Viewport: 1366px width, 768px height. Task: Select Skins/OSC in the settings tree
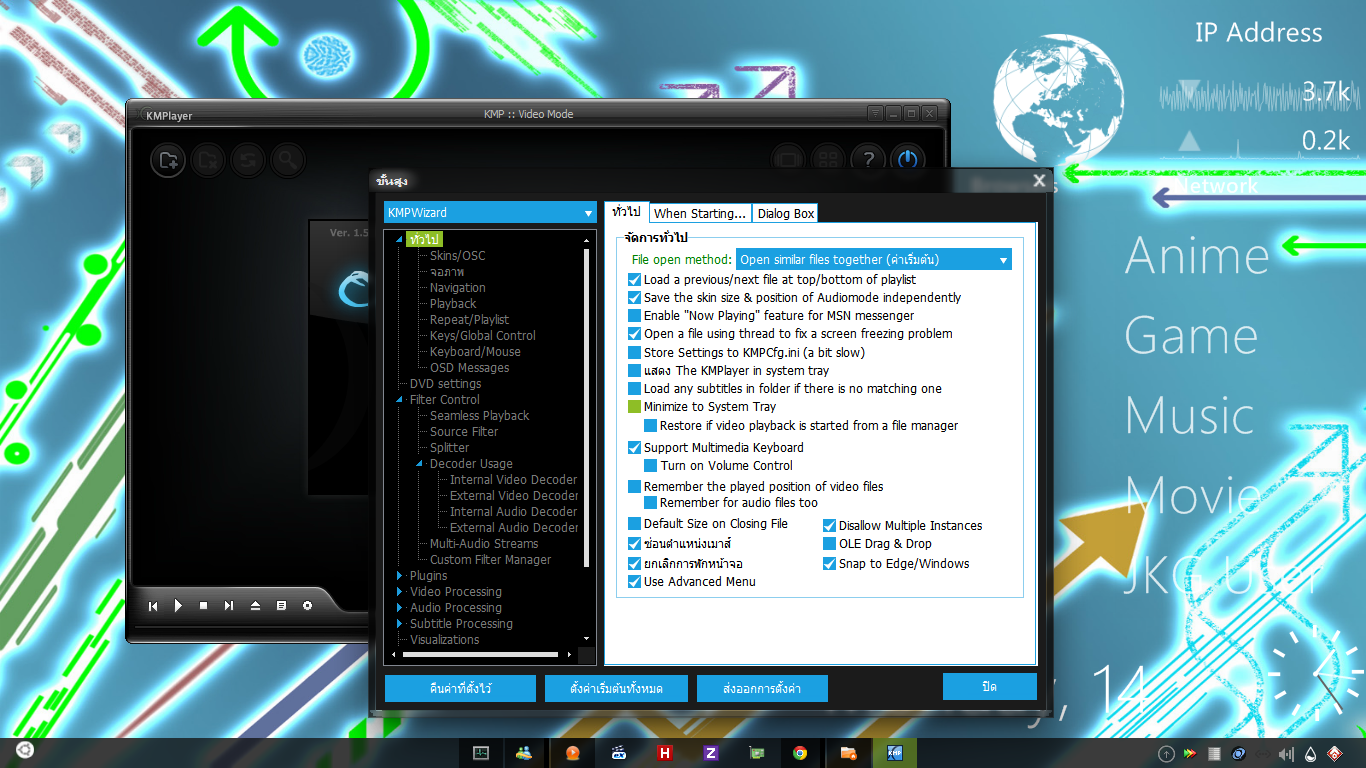click(x=458, y=256)
